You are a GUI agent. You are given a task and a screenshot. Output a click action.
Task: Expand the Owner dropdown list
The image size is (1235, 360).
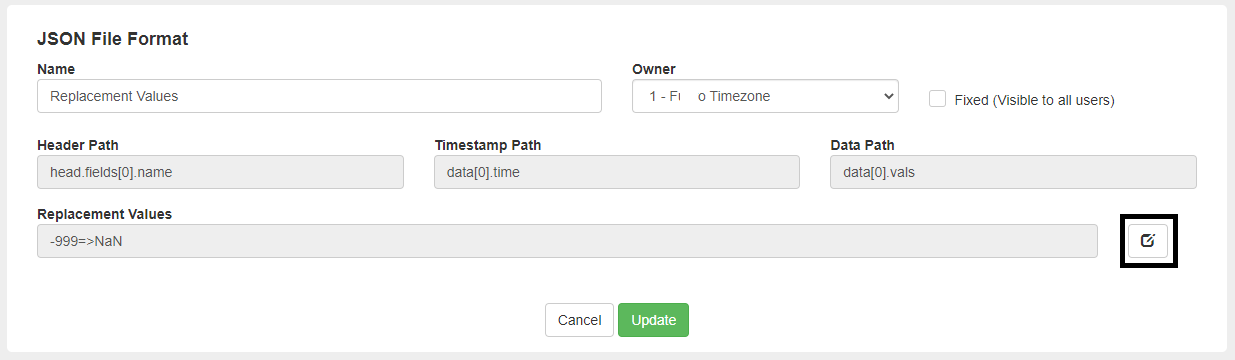765,96
